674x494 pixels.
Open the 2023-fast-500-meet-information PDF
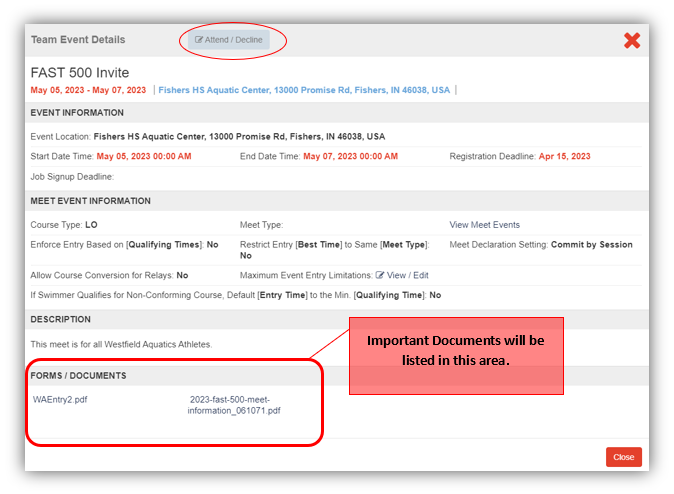click(234, 405)
